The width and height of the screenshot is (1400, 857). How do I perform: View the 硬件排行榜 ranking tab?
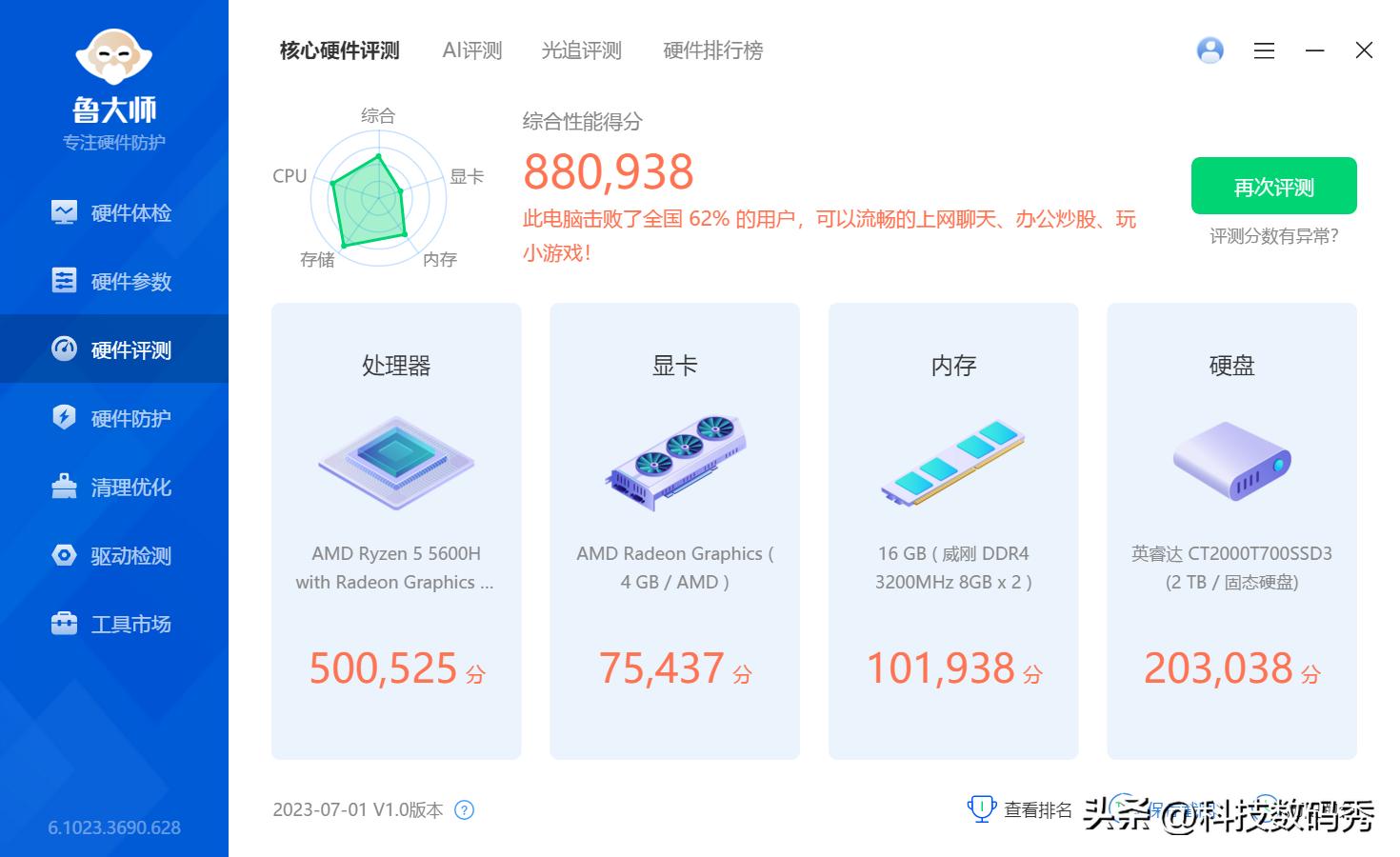click(712, 50)
